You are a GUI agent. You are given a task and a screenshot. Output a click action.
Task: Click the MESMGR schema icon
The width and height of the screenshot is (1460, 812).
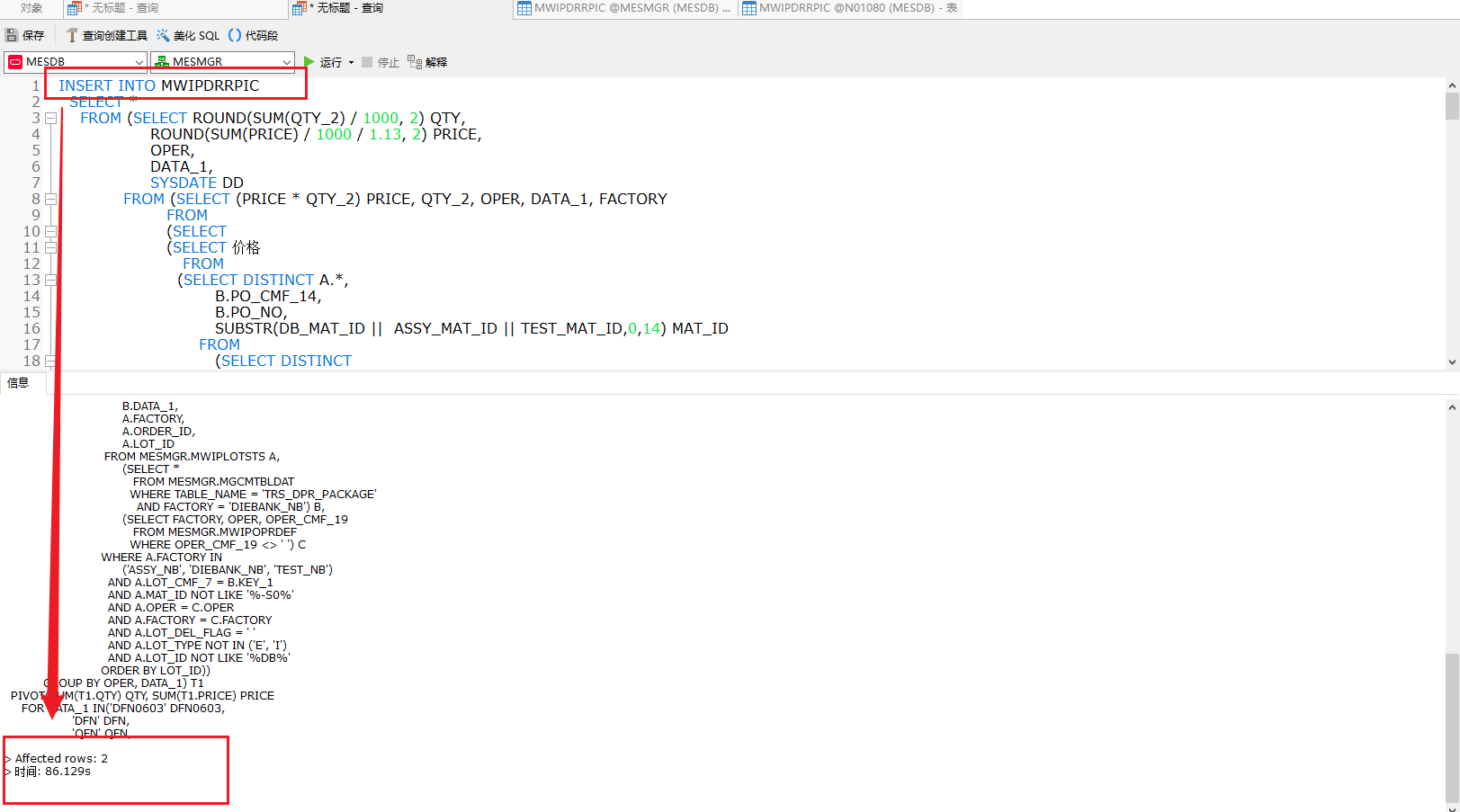click(x=162, y=61)
